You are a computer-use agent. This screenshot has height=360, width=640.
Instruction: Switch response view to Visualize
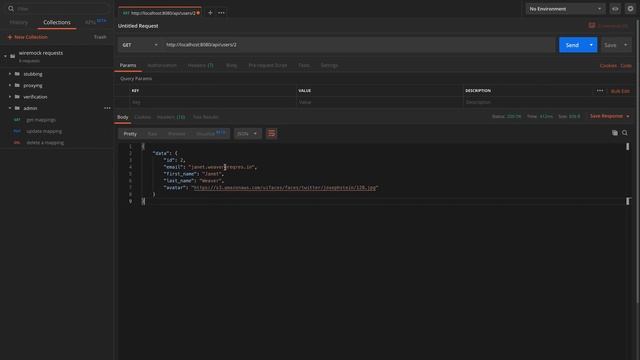(x=205, y=133)
